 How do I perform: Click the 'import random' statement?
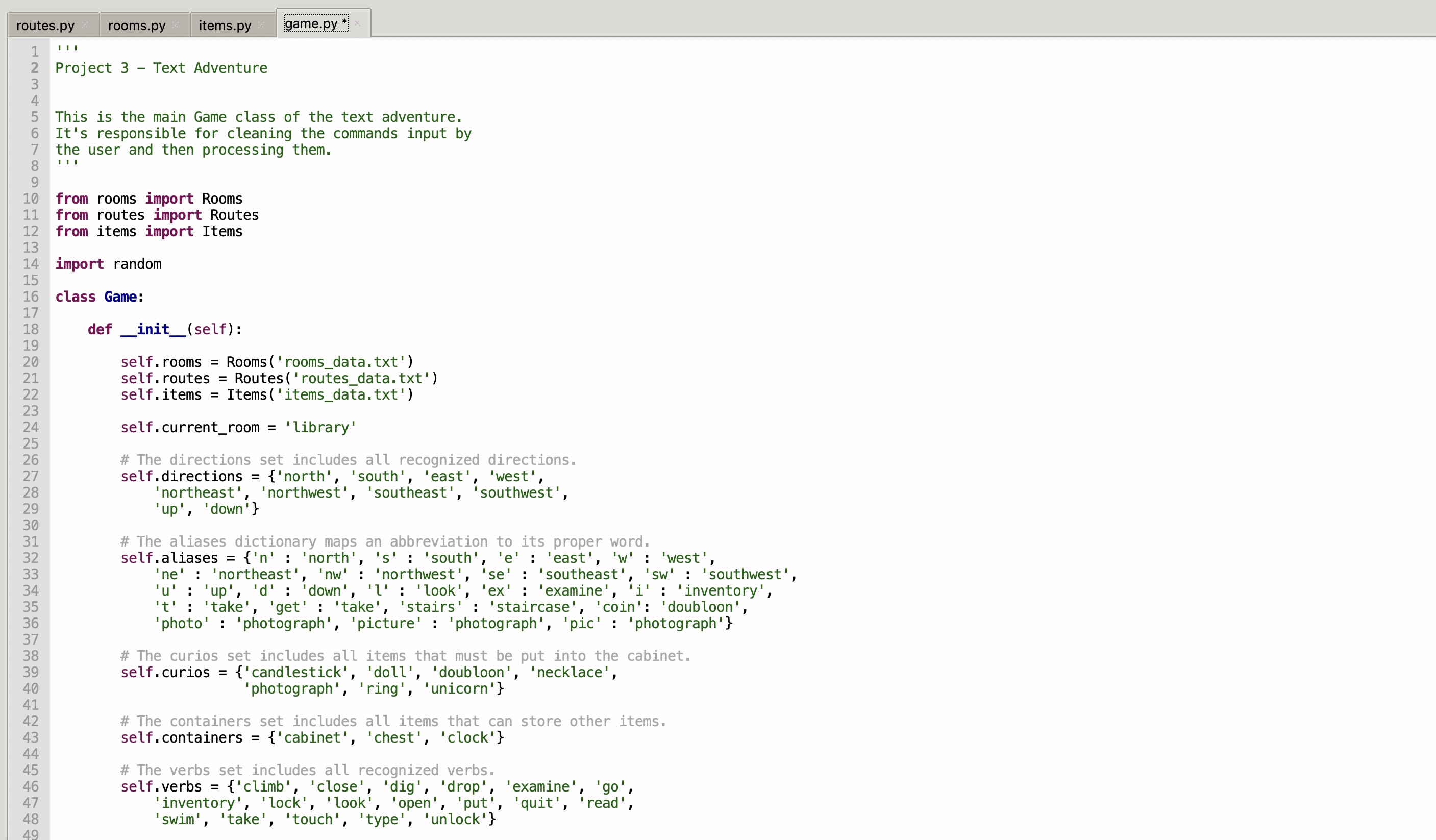[x=108, y=264]
